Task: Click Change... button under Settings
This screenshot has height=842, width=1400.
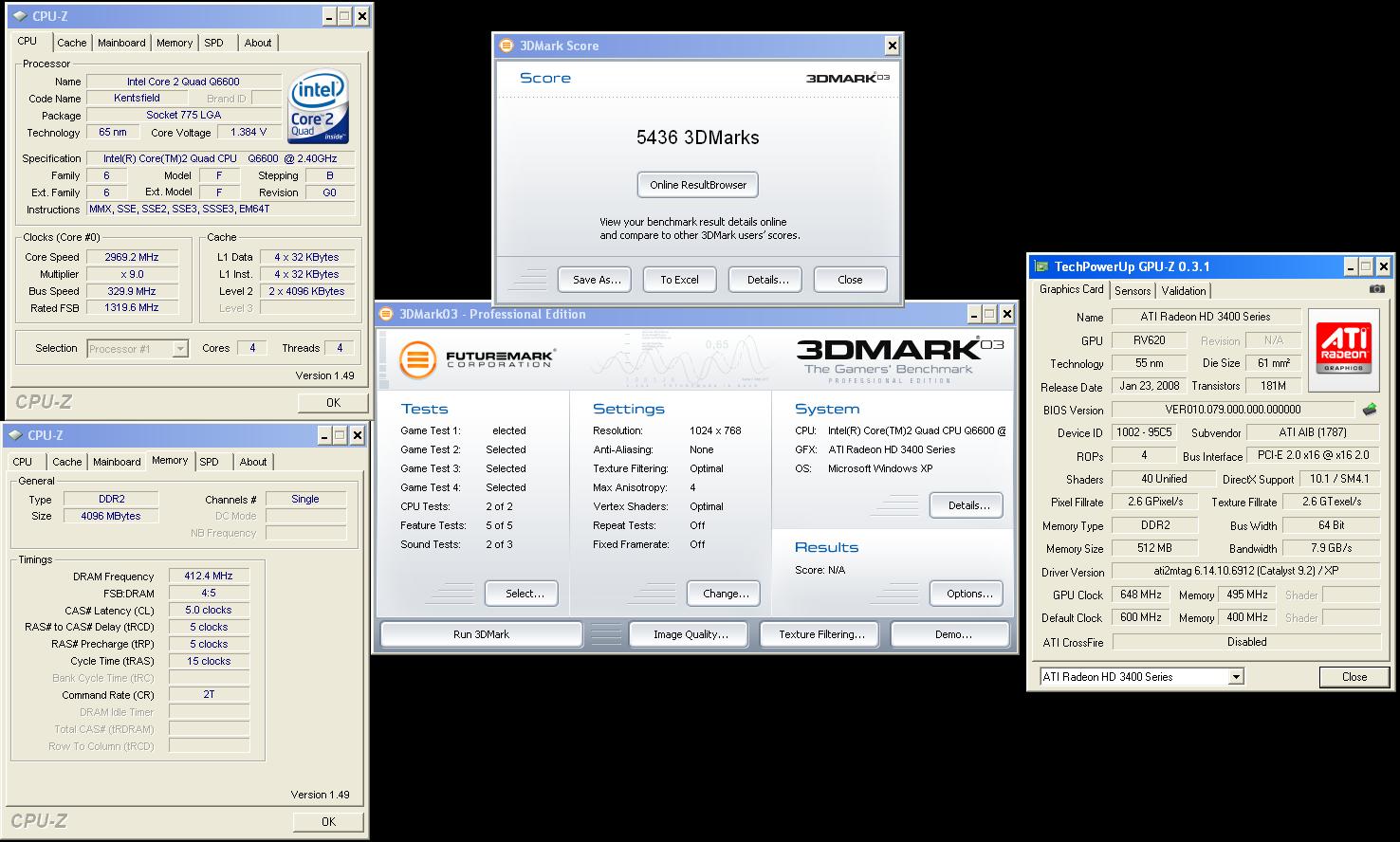Action: tap(724, 594)
